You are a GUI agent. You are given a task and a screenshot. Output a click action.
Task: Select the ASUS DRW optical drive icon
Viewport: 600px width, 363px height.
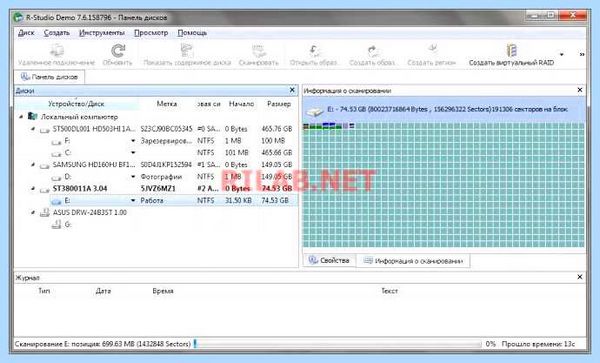click(45, 213)
